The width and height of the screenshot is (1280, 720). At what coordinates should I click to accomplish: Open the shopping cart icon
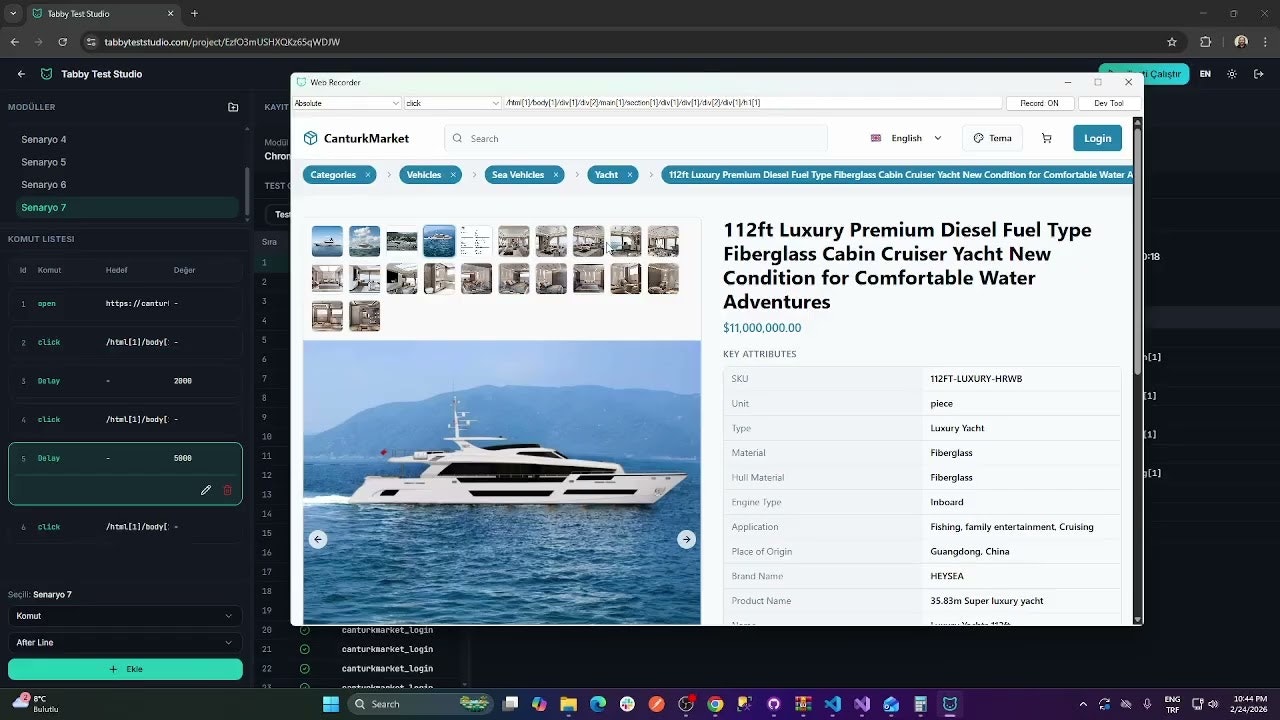pos(1046,138)
